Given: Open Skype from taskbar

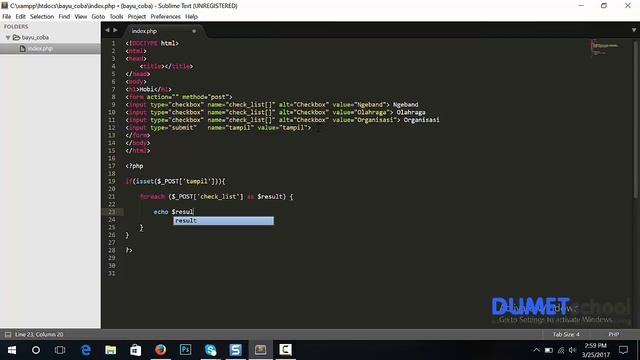Looking at the screenshot, I should pos(211,350).
